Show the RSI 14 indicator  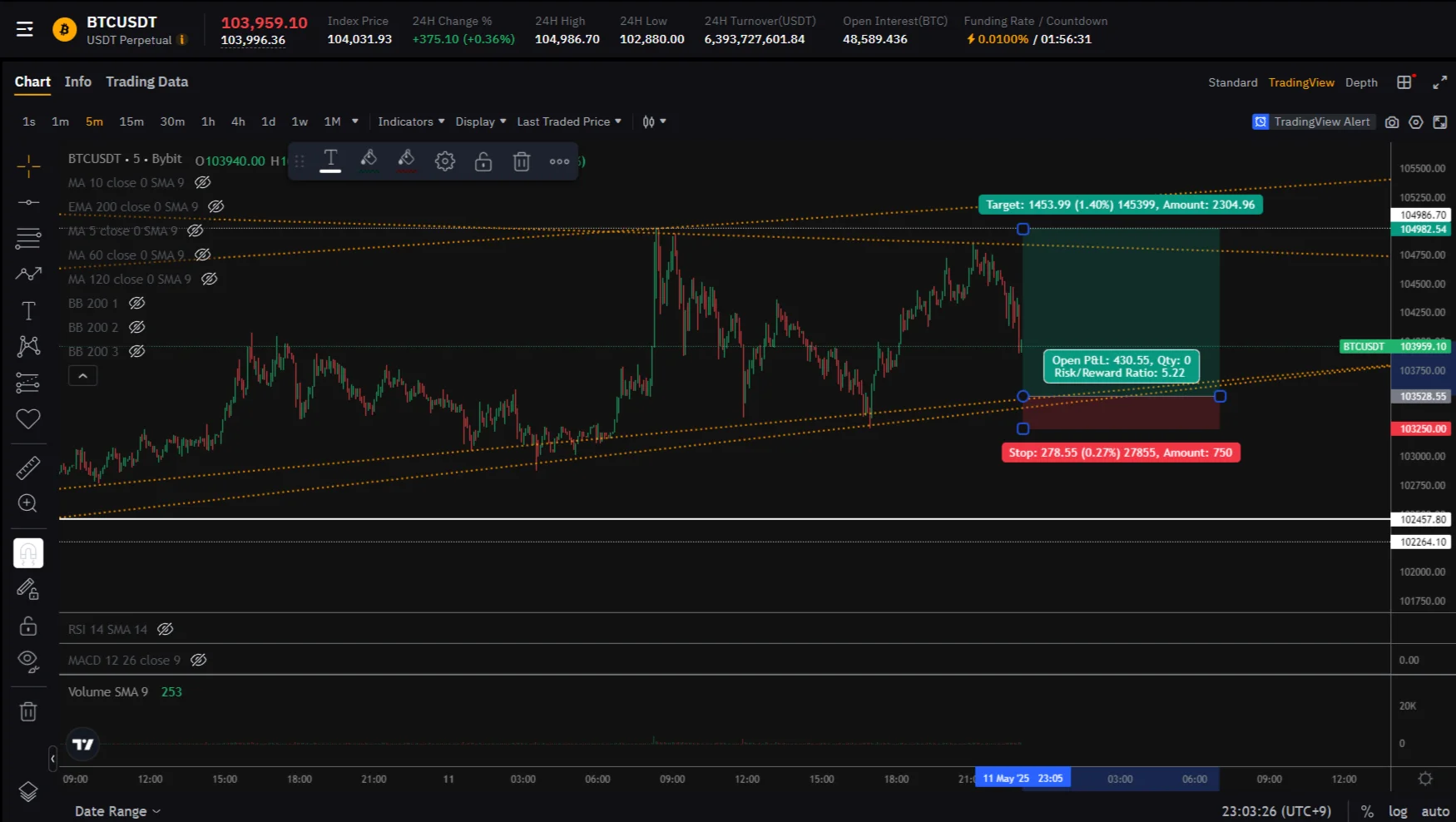click(x=166, y=629)
